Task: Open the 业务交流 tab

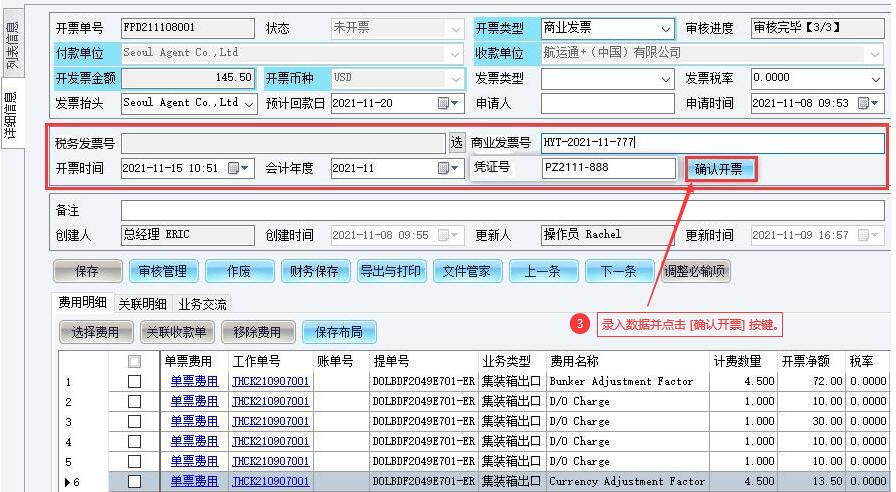Action: coord(202,304)
